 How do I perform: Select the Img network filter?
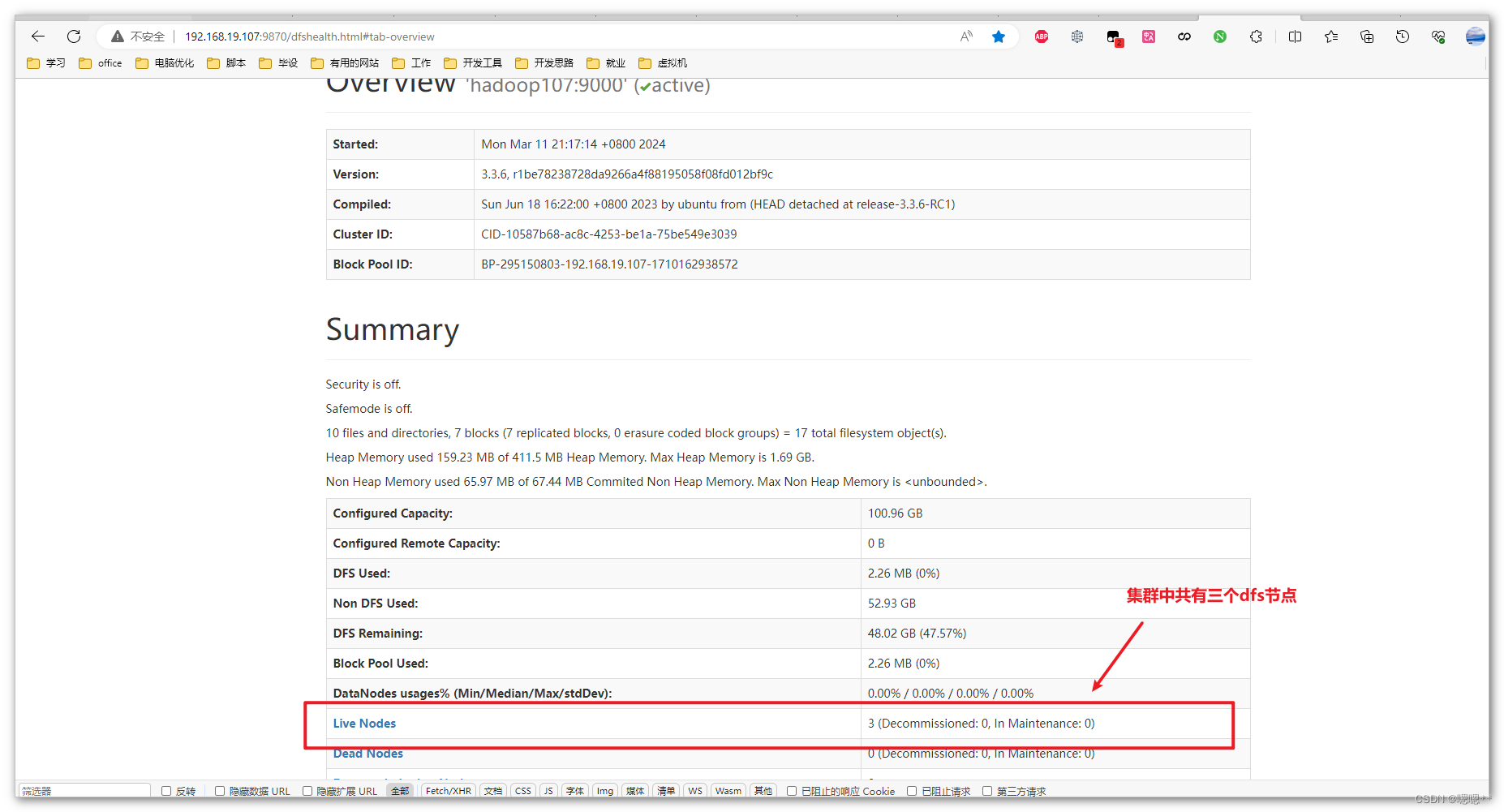[x=605, y=791]
